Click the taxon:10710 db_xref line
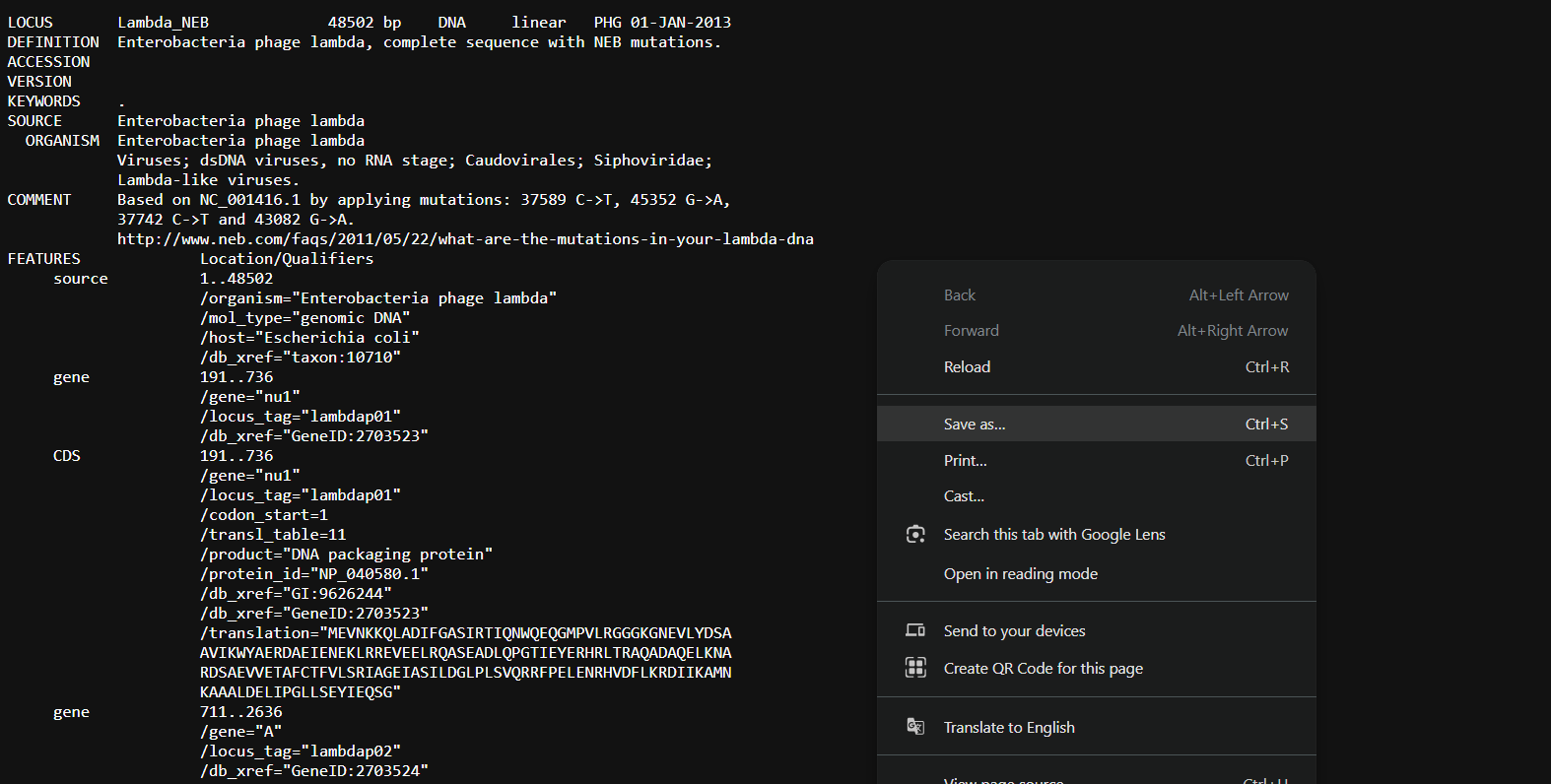 point(301,358)
